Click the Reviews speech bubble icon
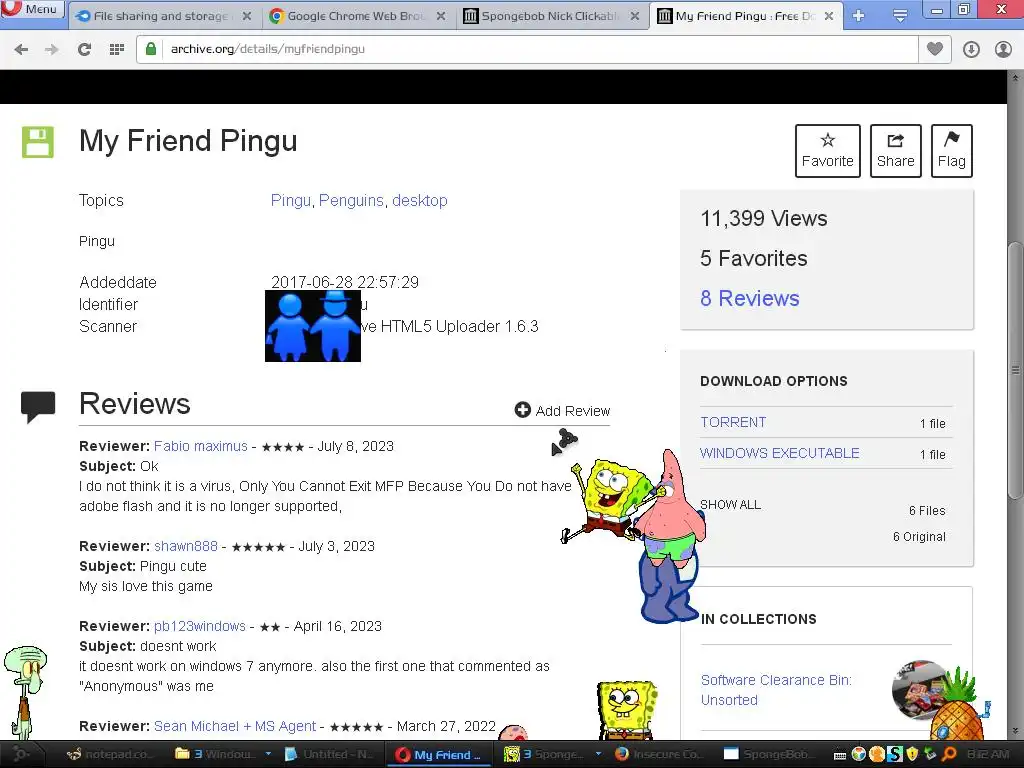This screenshot has height=768, width=1024. 38,406
